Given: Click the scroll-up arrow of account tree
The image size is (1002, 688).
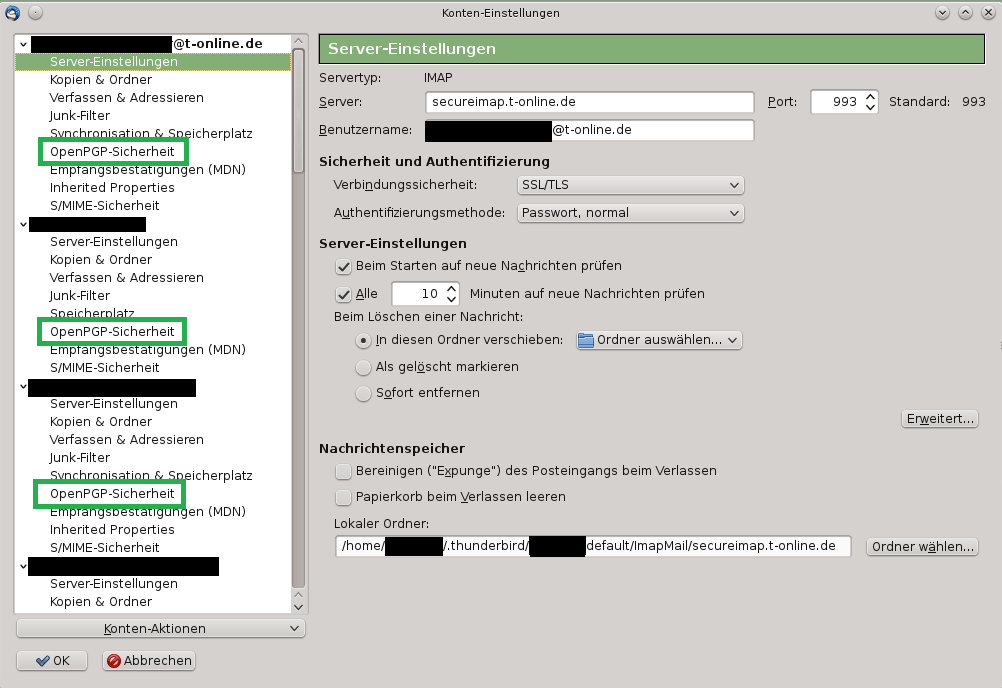Looking at the screenshot, I should [298, 41].
